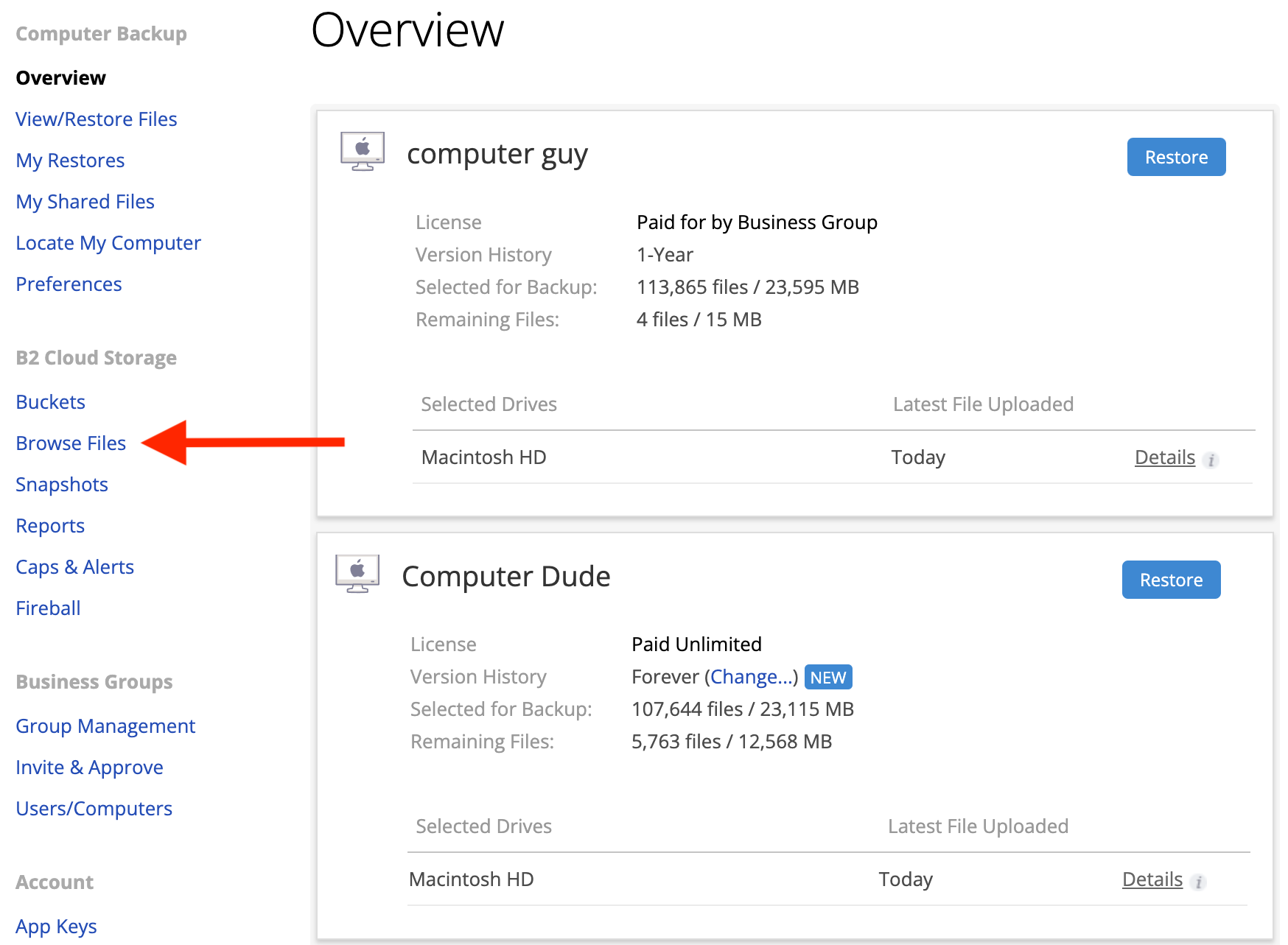
Task: Open Users/Computers
Action: point(94,809)
